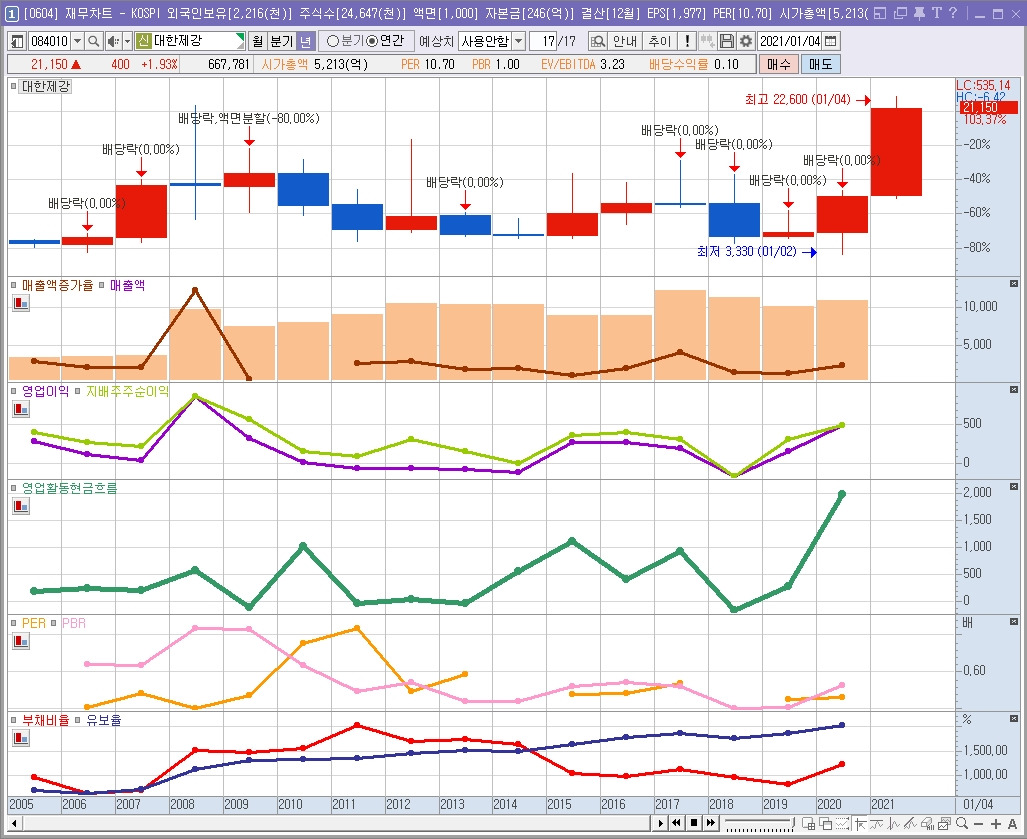
Task: Expand the 사용안함 forecast dropdown
Action: coord(519,41)
